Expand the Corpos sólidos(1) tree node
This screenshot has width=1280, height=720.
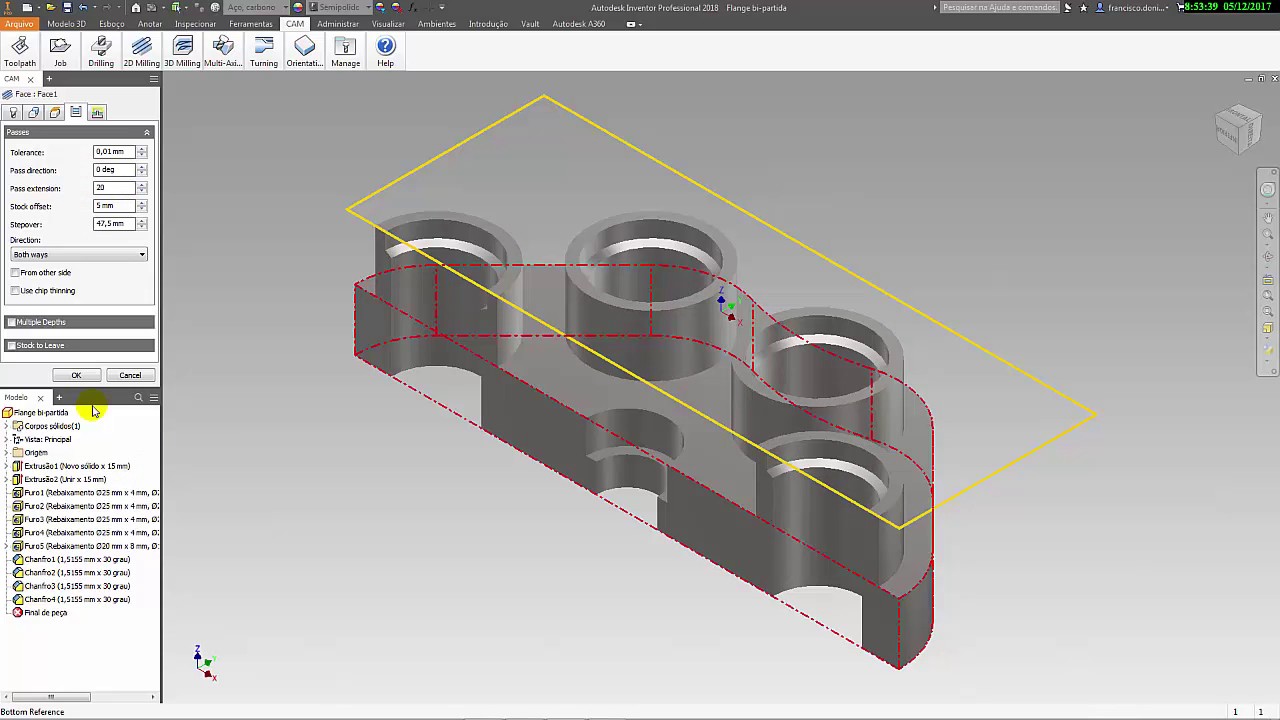(x=7, y=426)
